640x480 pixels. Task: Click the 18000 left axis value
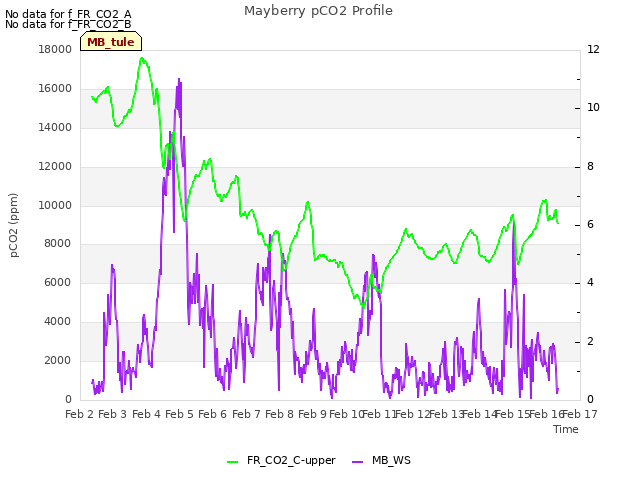tap(55, 50)
